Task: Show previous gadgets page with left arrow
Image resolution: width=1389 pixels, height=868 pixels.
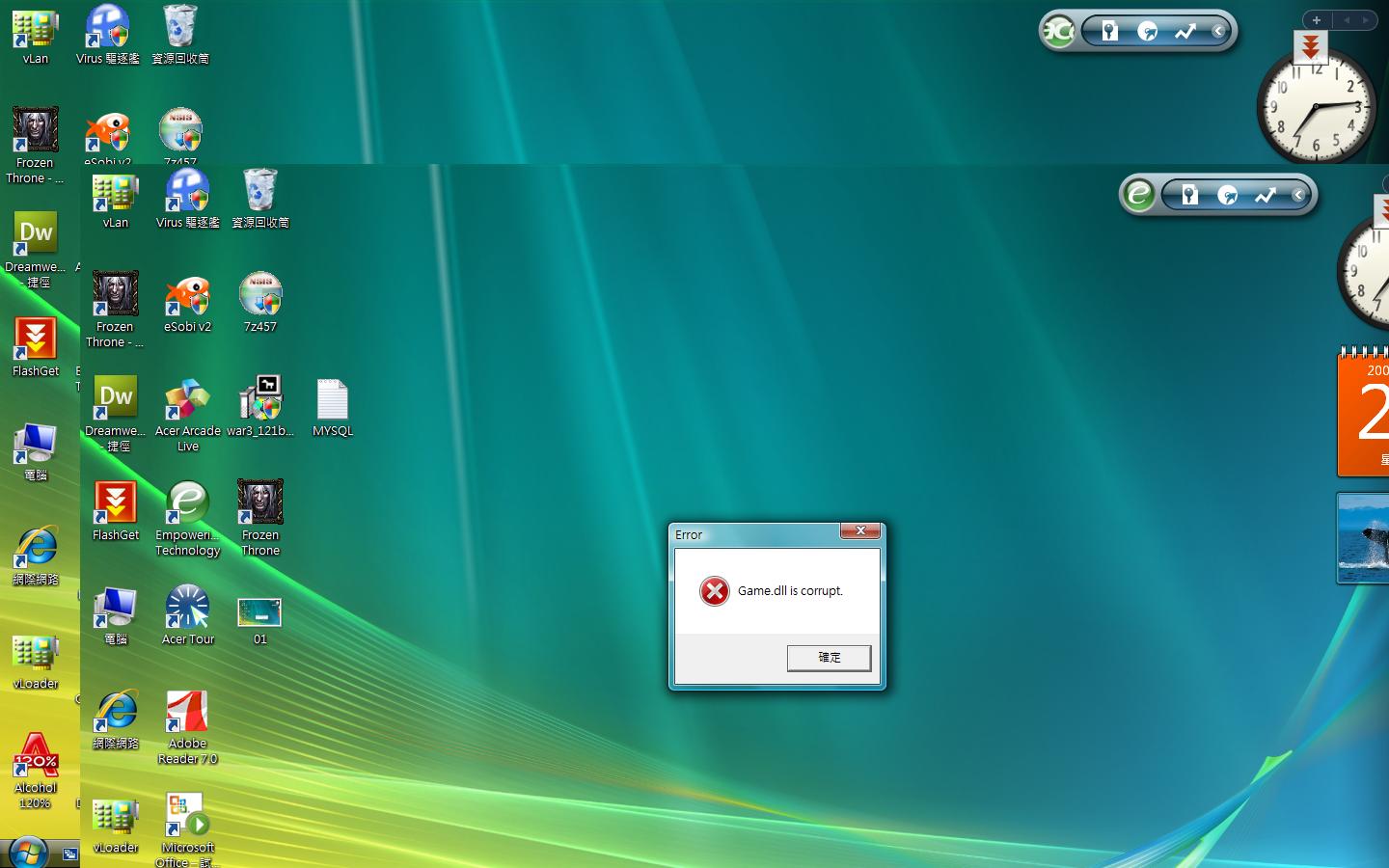Action: 1346,20
